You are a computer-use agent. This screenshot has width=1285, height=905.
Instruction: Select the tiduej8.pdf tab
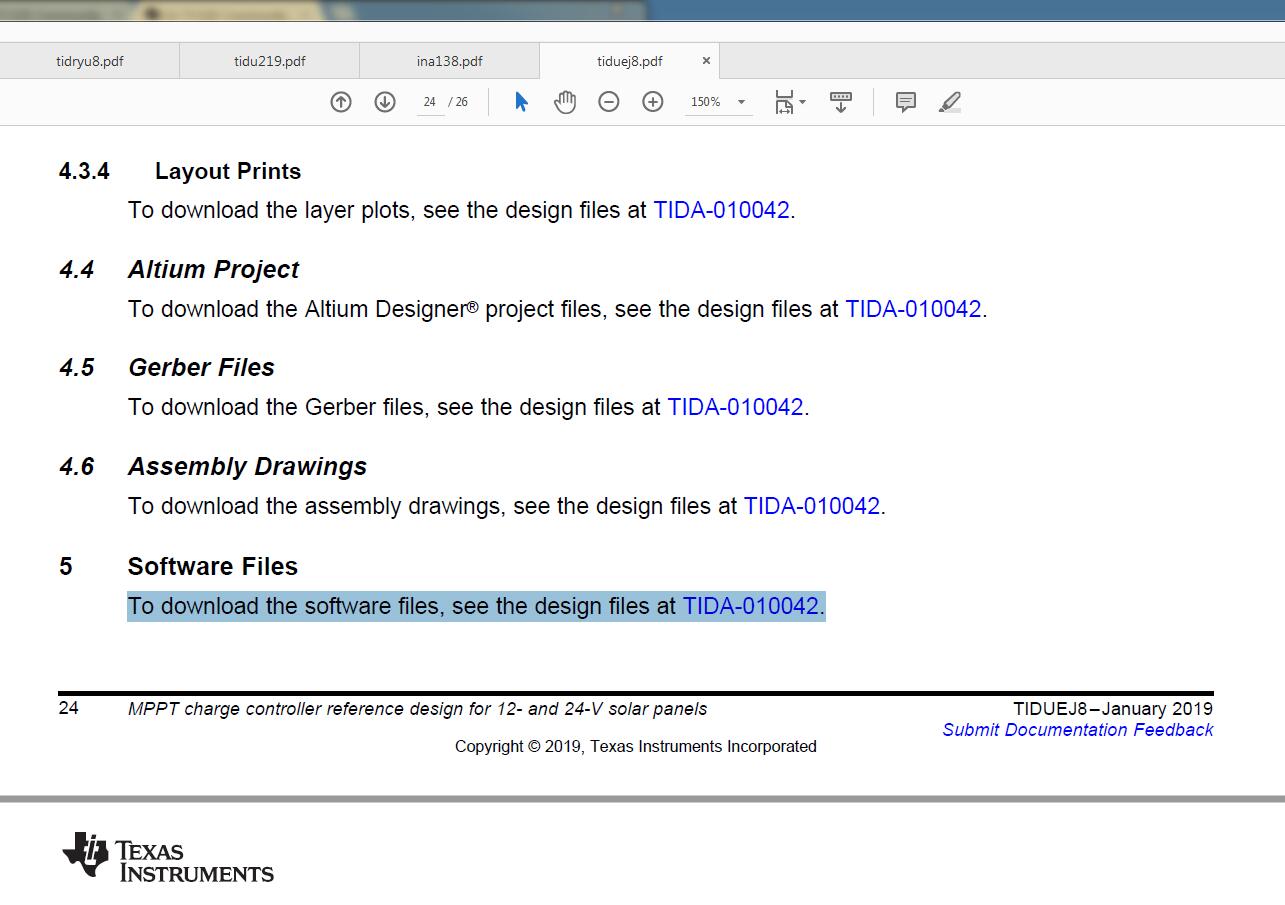click(x=630, y=61)
